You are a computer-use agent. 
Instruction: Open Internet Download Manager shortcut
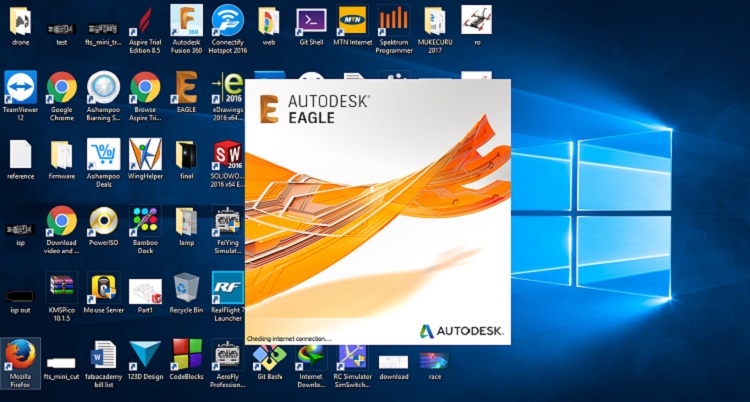[311, 359]
